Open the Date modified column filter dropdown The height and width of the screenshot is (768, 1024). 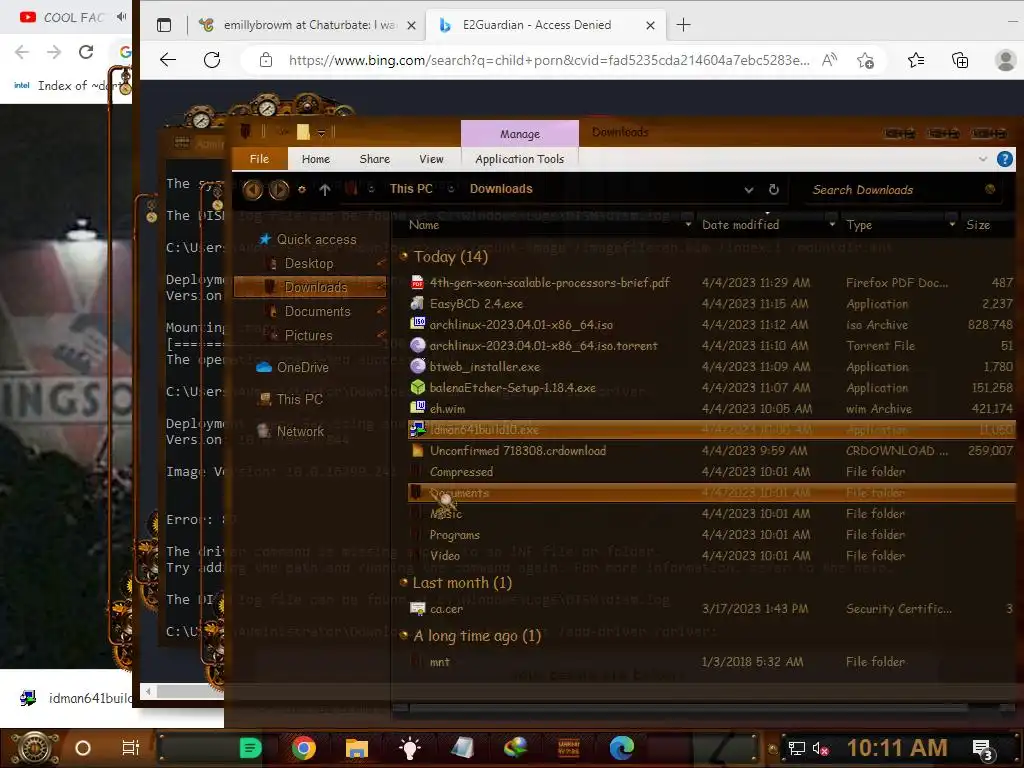tap(831, 225)
